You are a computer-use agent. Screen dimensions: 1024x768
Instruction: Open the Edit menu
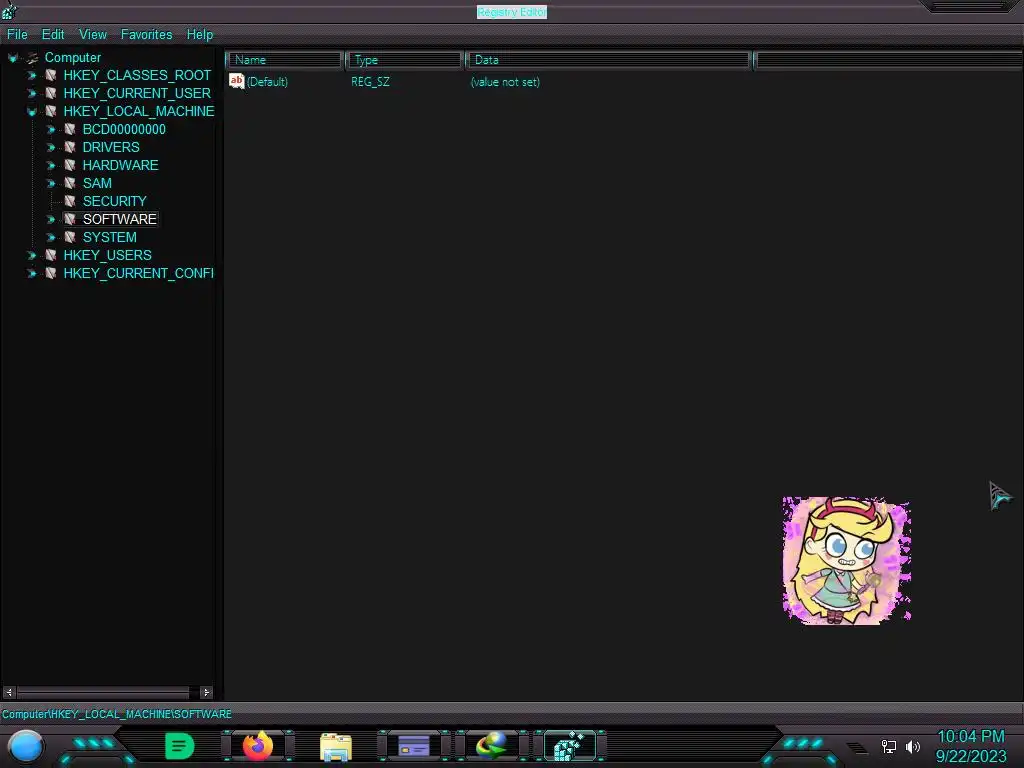pyautogui.click(x=53, y=35)
